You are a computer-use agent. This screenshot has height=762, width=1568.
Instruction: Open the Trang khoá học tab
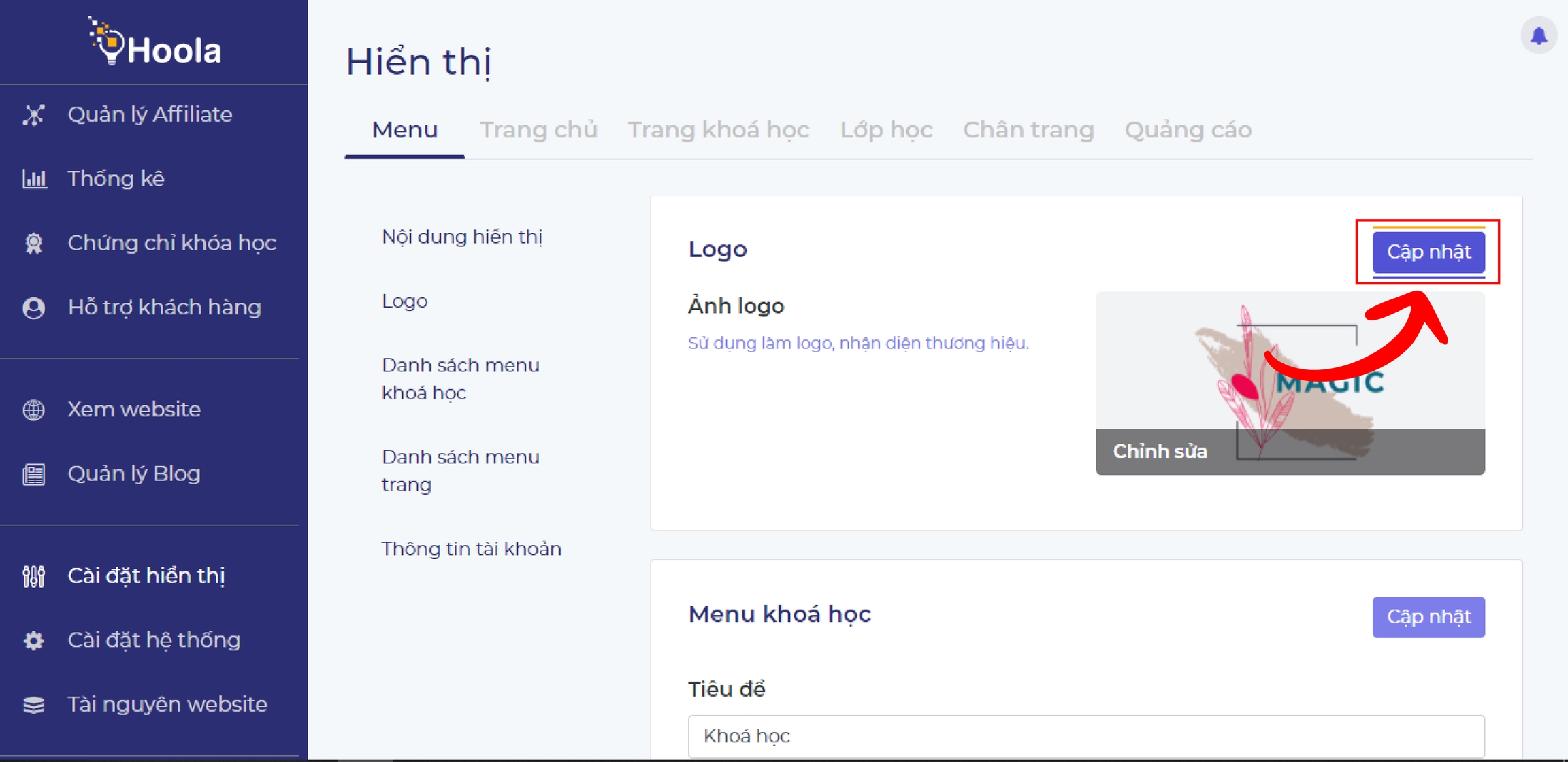coord(718,130)
